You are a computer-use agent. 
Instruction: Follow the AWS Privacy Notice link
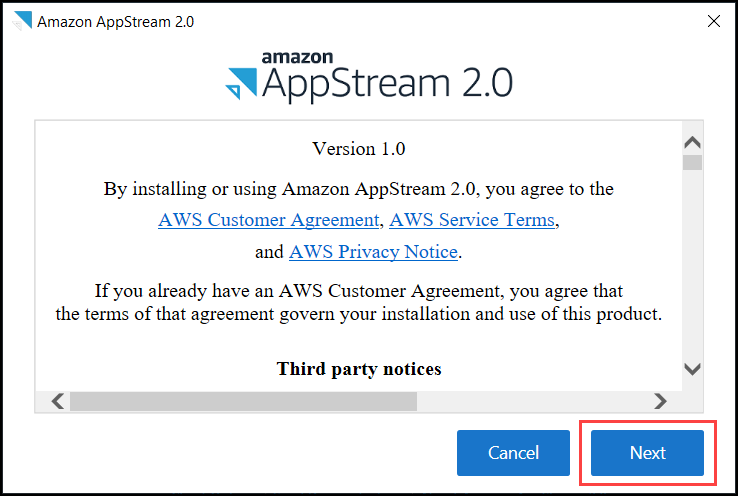coord(373,252)
